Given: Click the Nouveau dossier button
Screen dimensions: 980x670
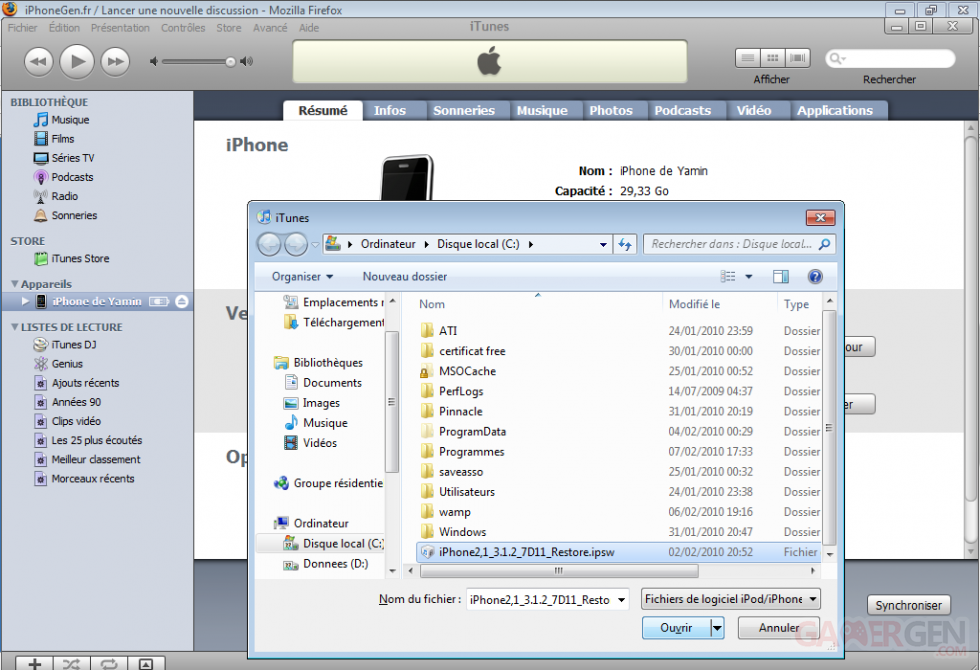Looking at the screenshot, I should tap(405, 277).
